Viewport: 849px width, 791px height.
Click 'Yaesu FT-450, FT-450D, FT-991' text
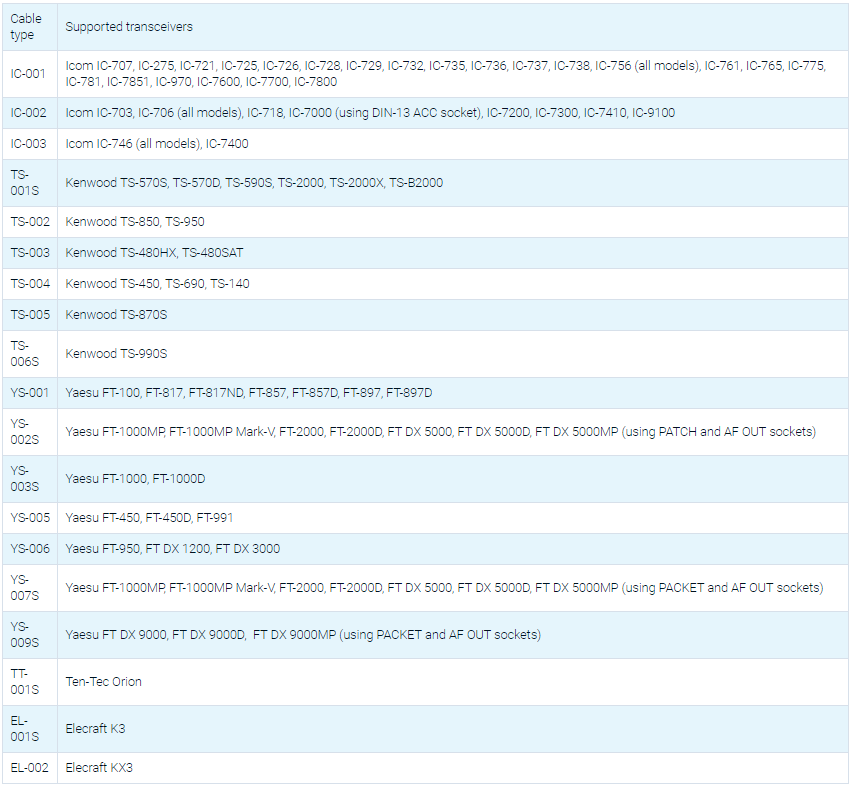point(149,518)
